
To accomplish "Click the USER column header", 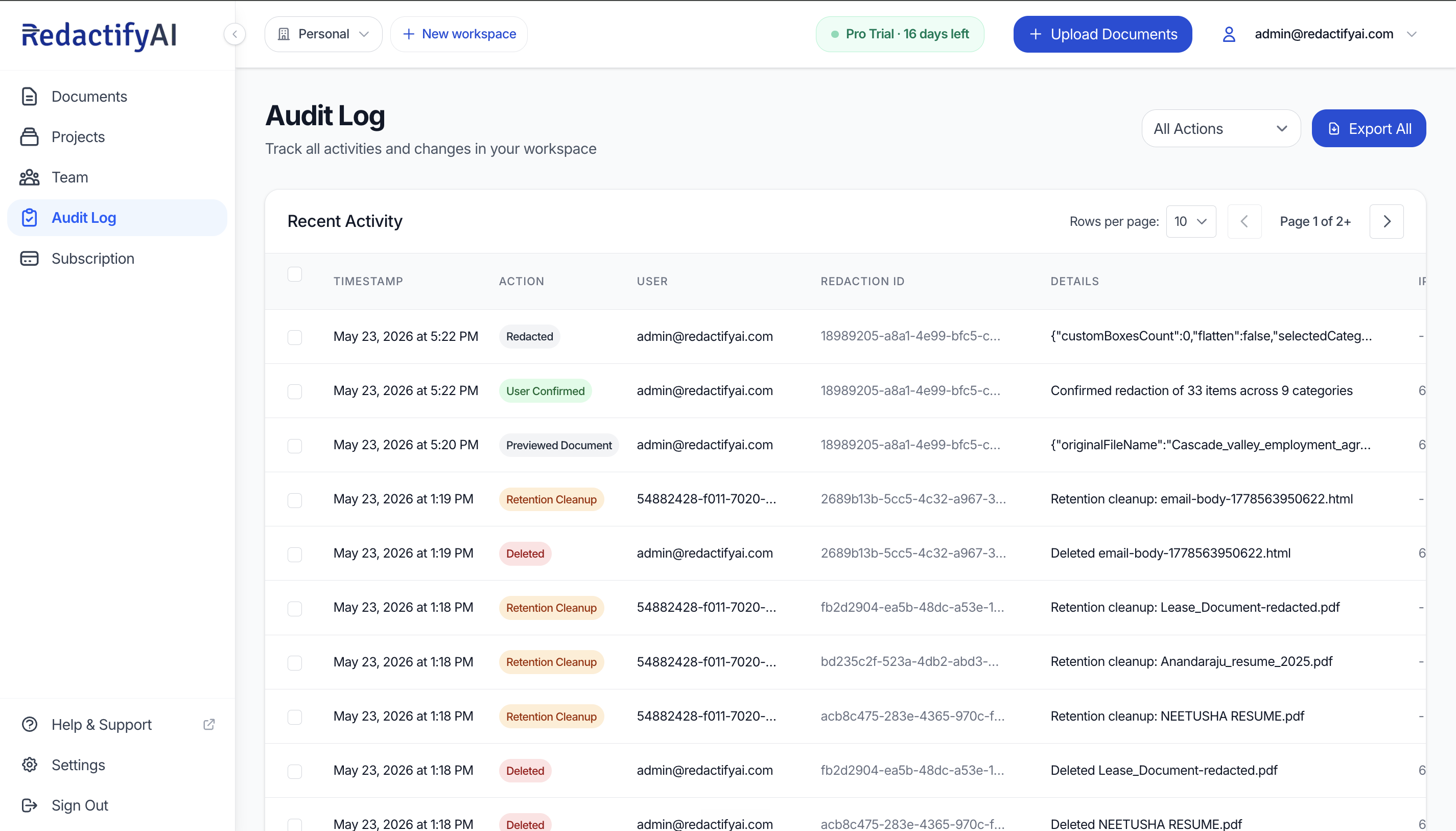I will click(652, 282).
